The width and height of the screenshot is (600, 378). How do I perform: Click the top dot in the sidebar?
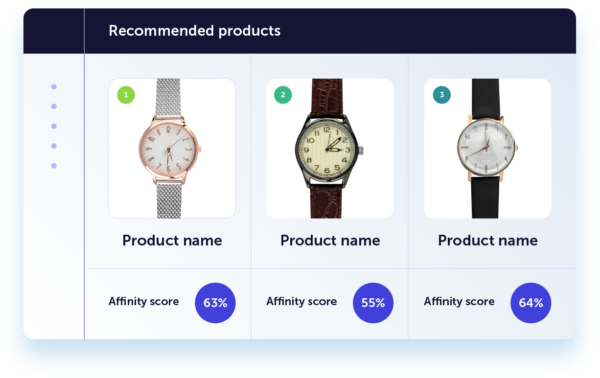tap(54, 87)
